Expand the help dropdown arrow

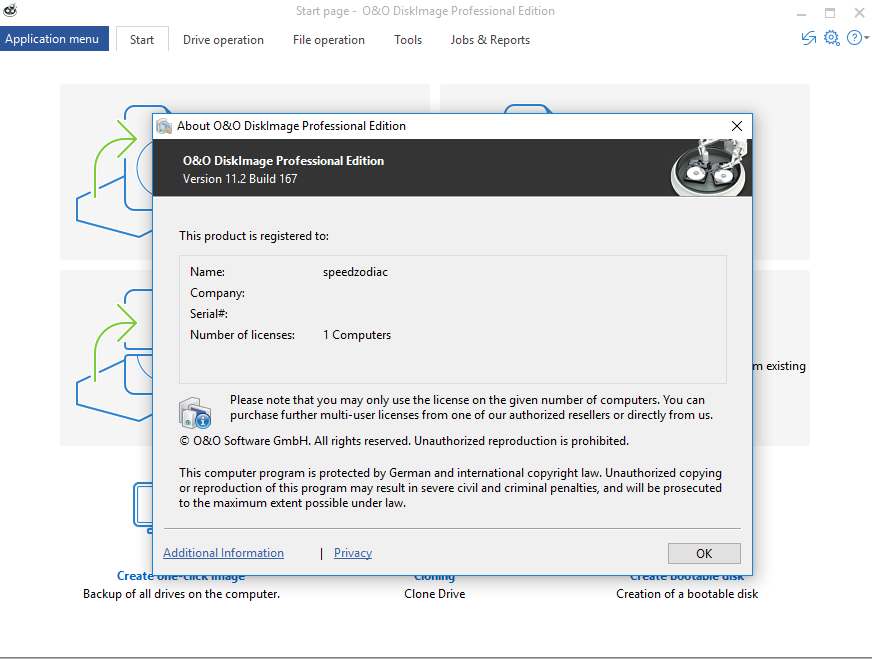(866, 38)
